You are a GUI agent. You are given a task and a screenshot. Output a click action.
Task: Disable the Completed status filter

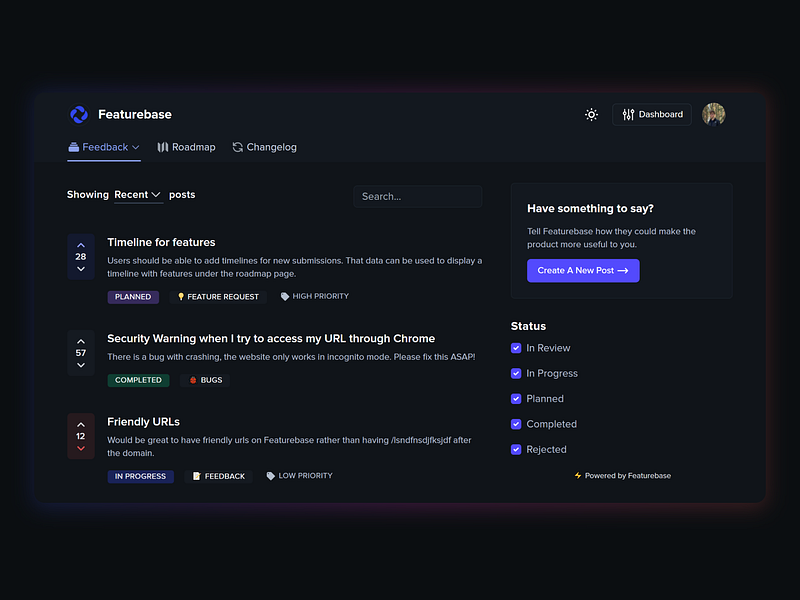(514, 424)
